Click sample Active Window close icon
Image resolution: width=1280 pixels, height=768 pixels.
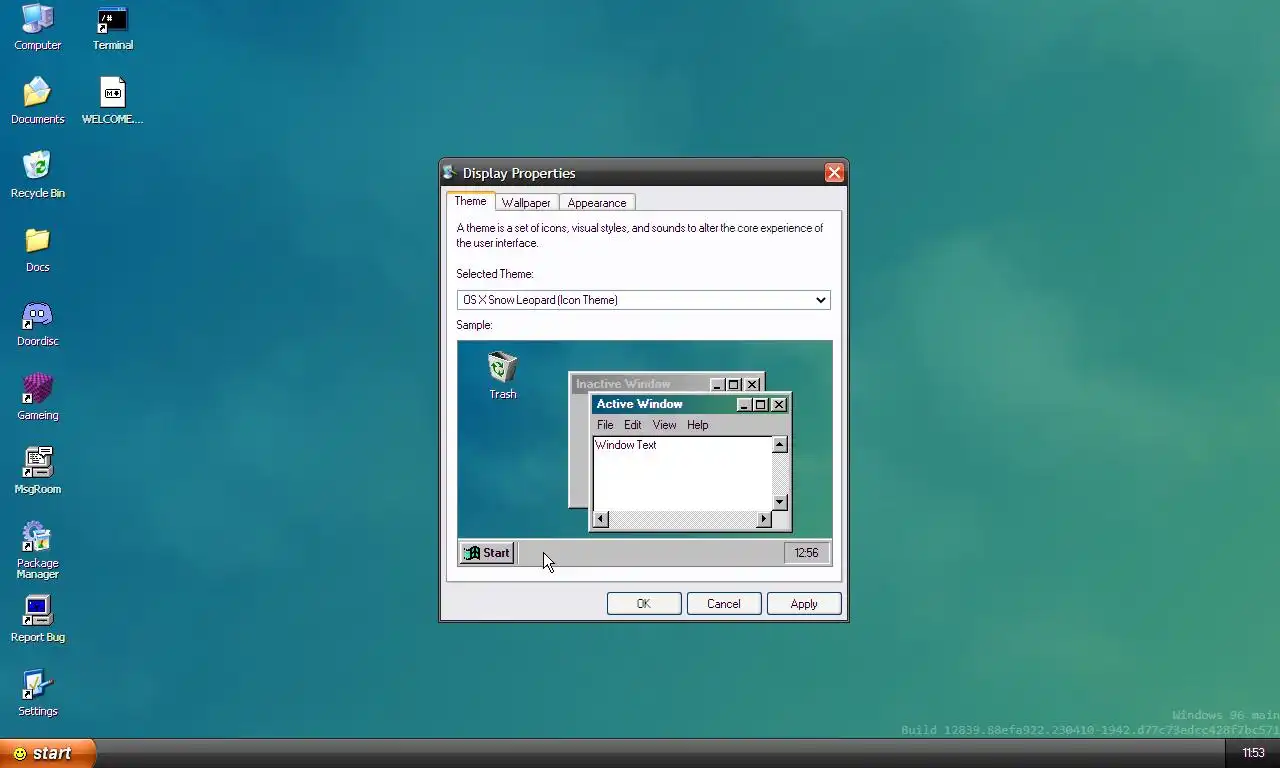(779, 405)
